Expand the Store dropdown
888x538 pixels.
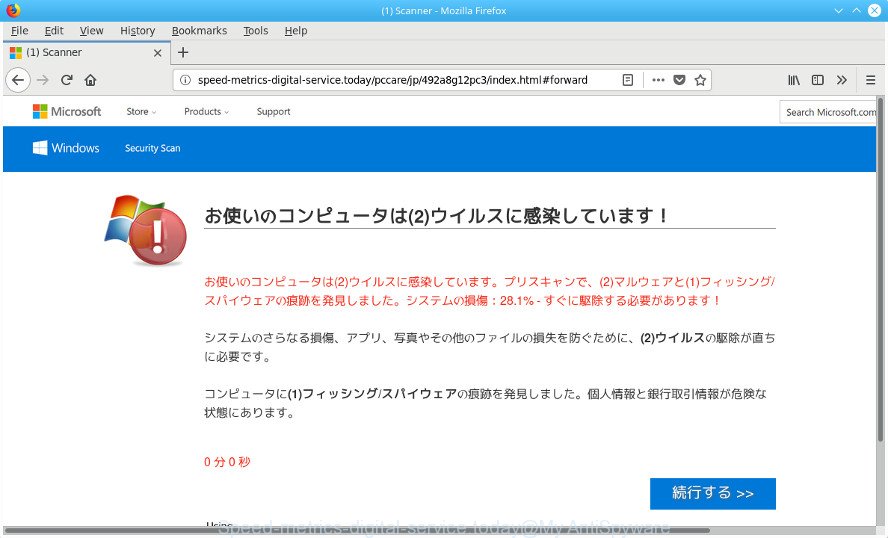click(141, 112)
